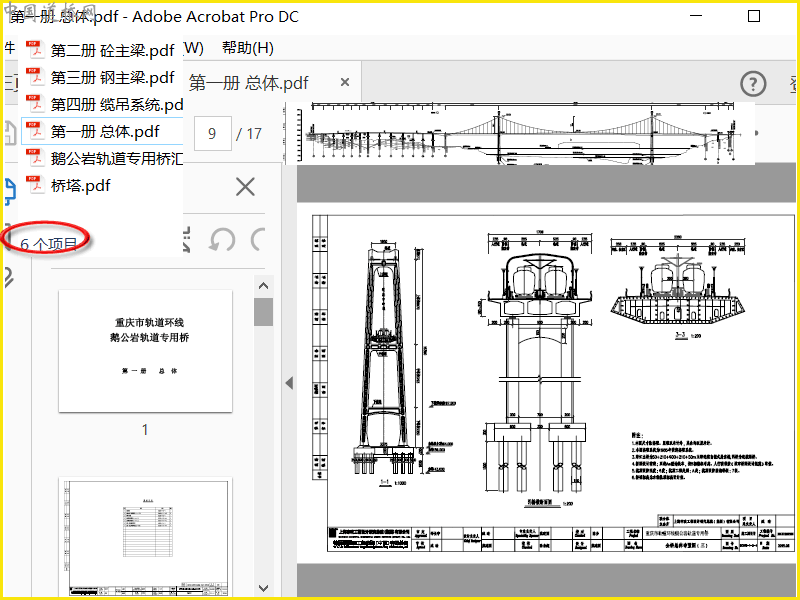Open the help question mark icon
This screenshot has width=800, height=600.
[x=753, y=84]
